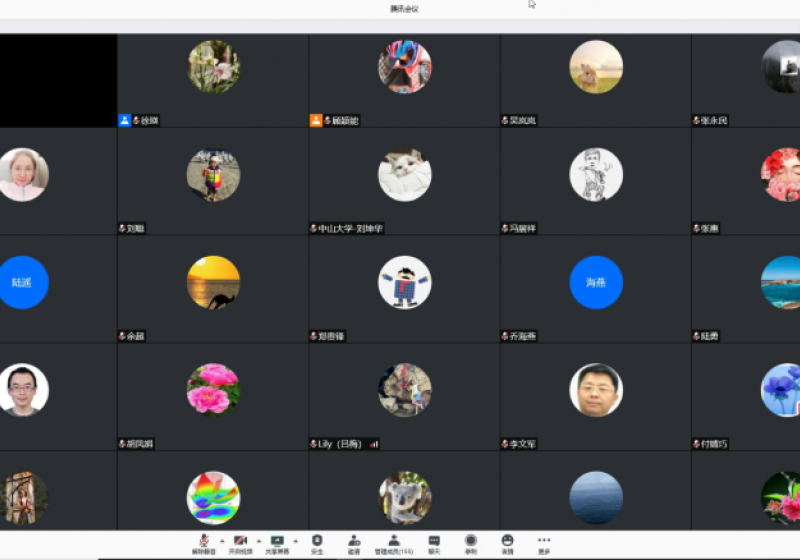Open the 邀请 invite dialog
This screenshot has height=560, width=800.
pyautogui.click(x=354, y=541)
